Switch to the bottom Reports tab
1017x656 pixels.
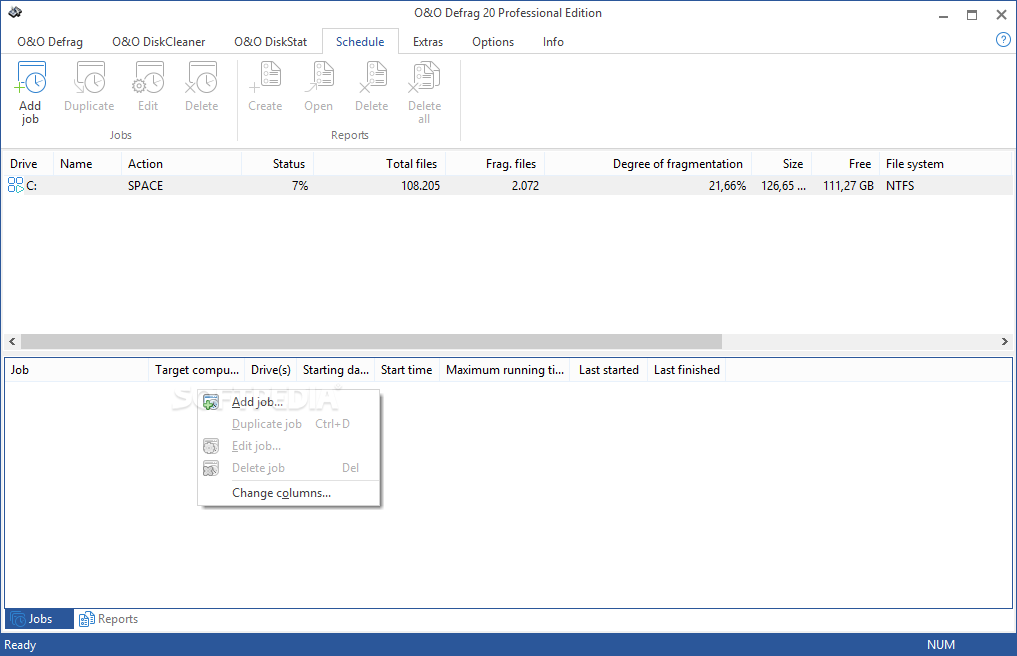click(x=108, y=619)
